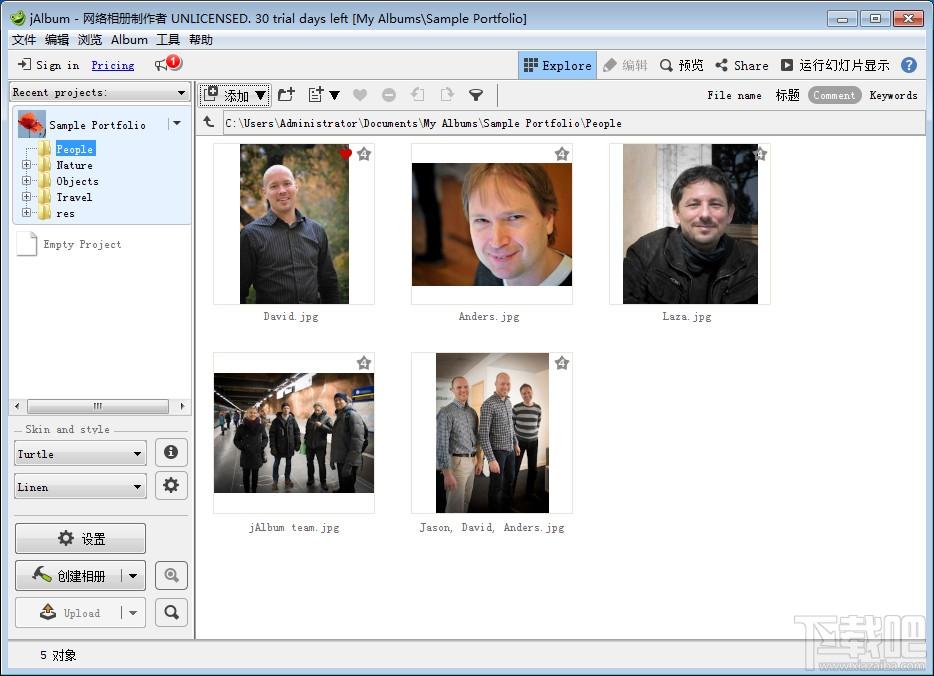Screen dimensions: 934x676
Task: Click the star rating on Laza.jpg
Action: pyautogui.click(x=759, y=154)
